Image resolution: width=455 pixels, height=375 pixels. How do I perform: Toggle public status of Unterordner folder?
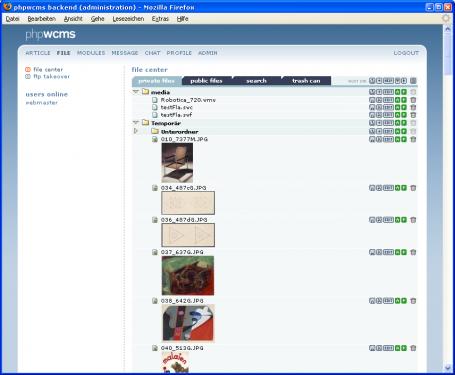[x=404, y=131]
